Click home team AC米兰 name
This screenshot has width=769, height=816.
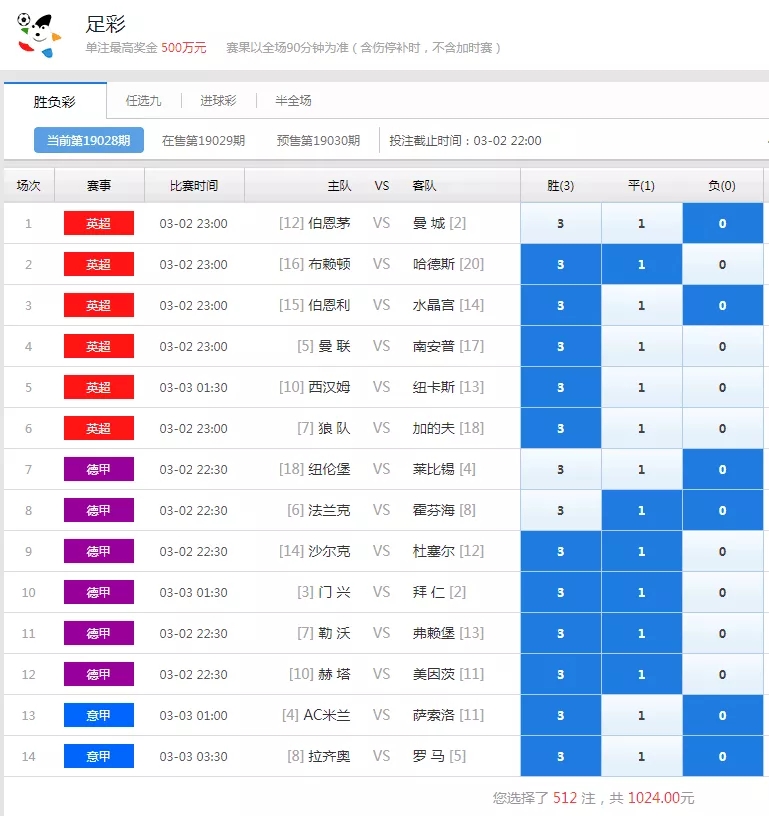pos(327,716)
